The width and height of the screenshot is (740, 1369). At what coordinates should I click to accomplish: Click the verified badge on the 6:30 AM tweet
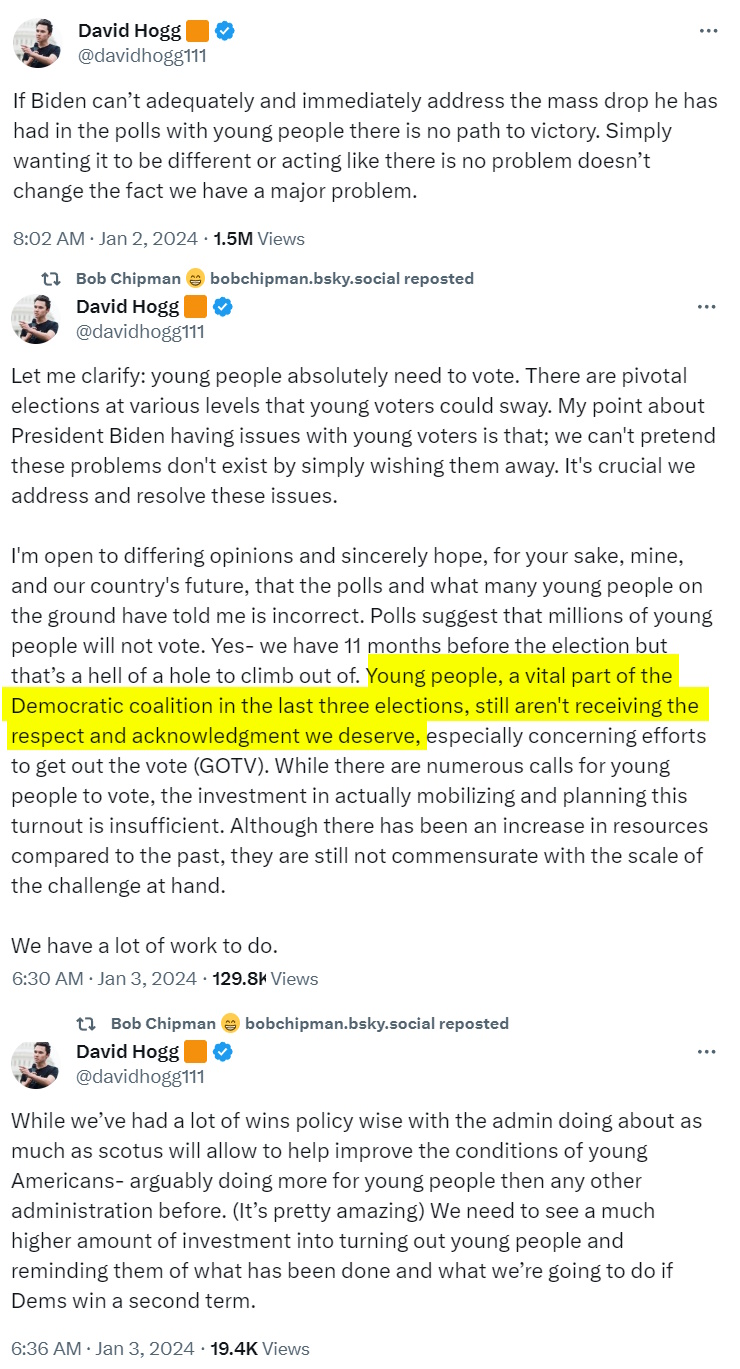coord(225,306)
